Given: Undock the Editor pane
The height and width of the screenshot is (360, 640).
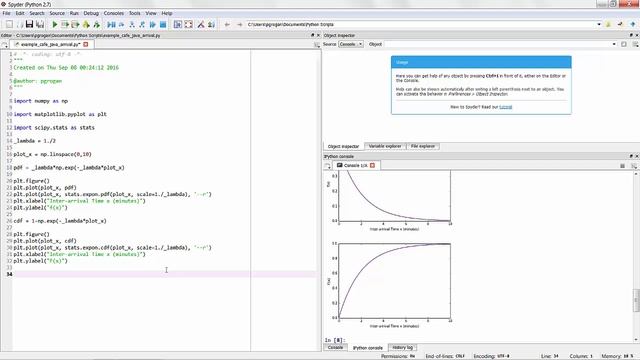Looking at the screenshot, I should 313,36.
